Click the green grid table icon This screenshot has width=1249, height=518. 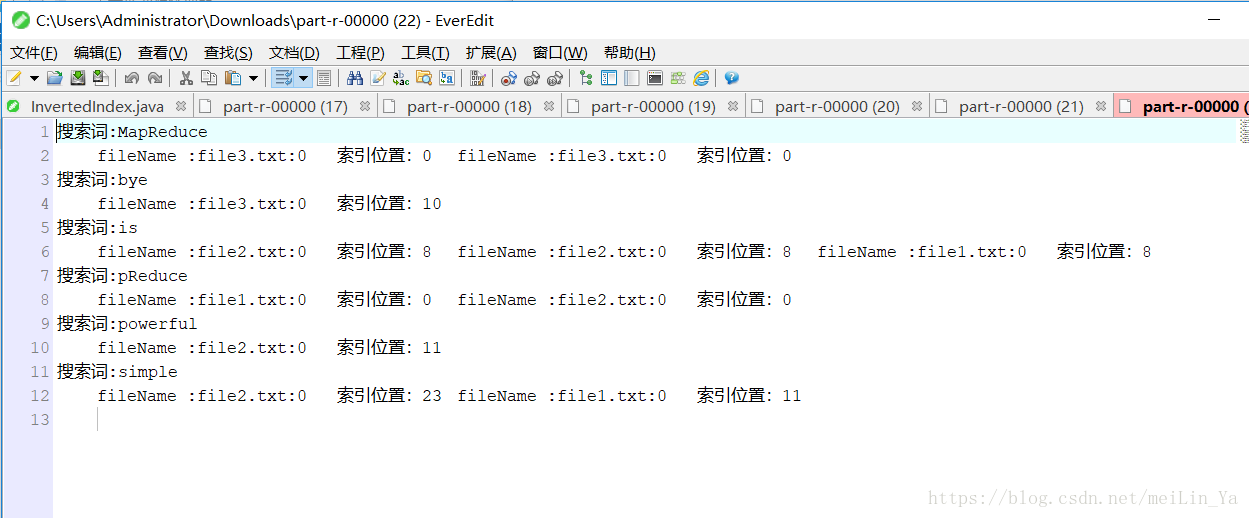[x=678, y=78]
